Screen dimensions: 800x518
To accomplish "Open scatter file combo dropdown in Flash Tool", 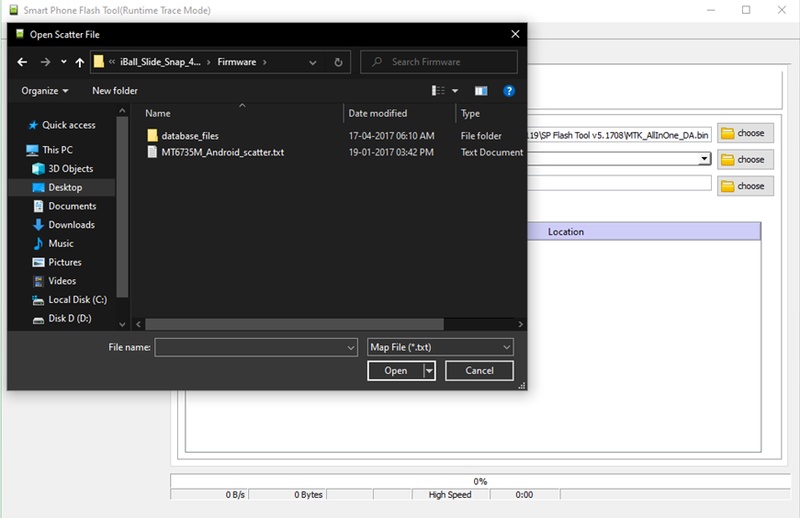I will tap(704, 159).
